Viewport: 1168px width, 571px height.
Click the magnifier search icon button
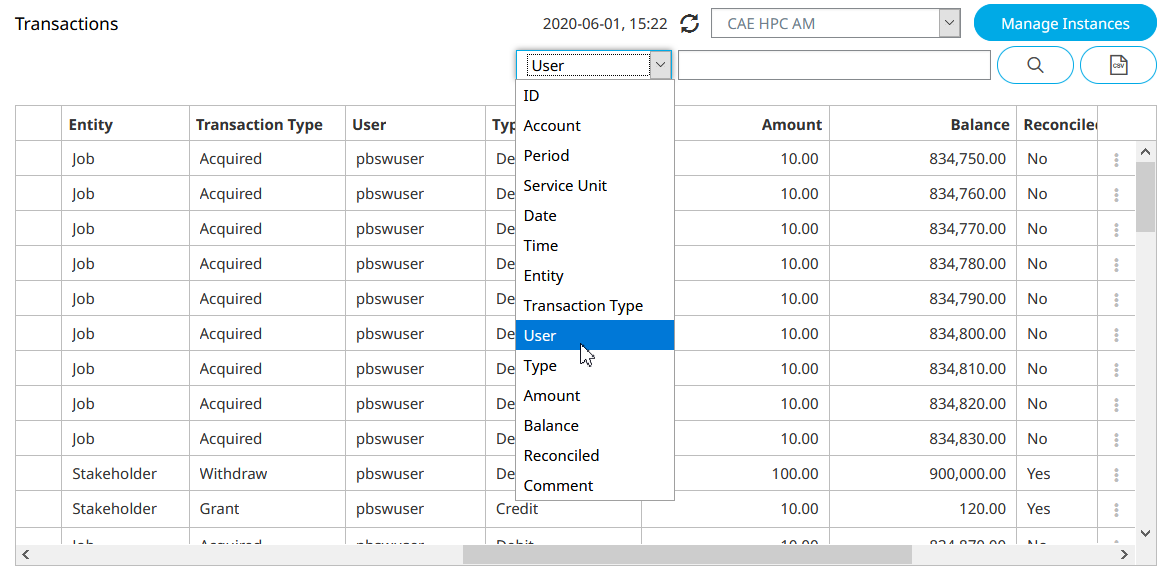pyautogui.click(x=1035, y=65)
